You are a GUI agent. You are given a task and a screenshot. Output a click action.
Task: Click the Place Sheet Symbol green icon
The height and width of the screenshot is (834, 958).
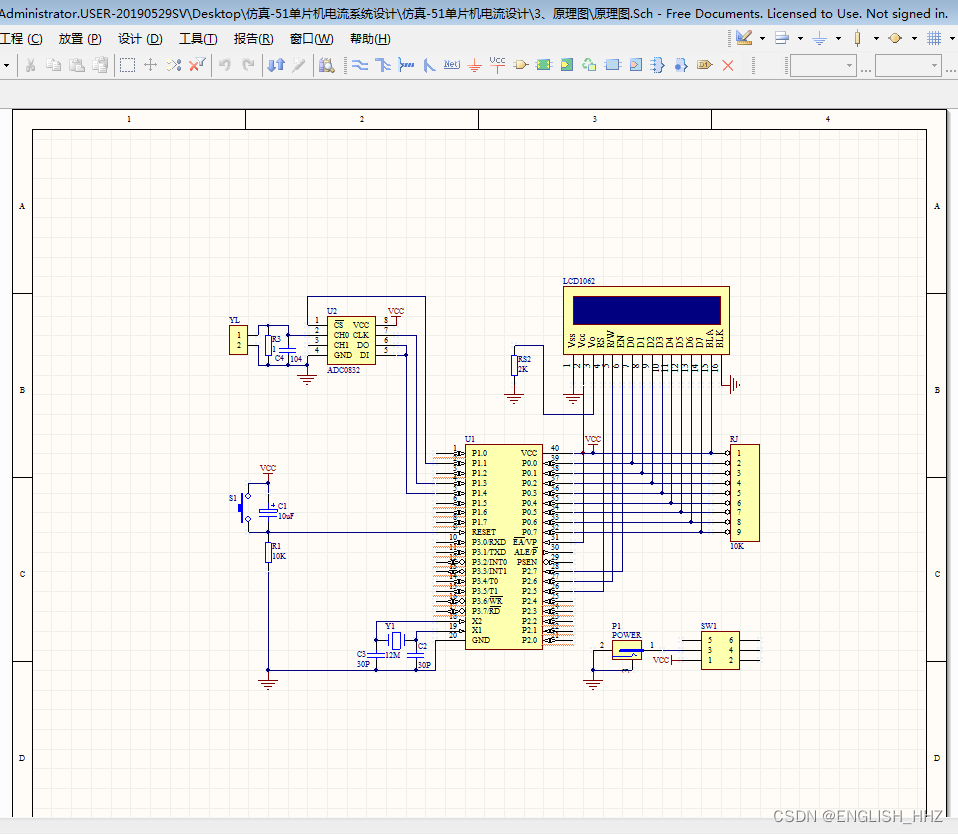(544, 65)
